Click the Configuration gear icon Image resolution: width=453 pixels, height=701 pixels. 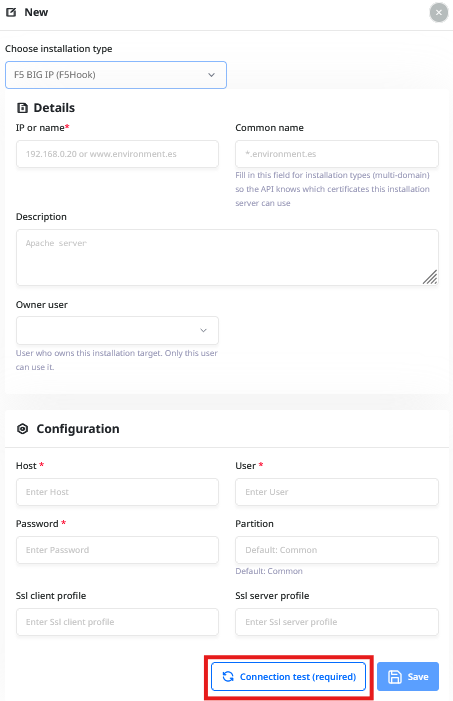22,429
